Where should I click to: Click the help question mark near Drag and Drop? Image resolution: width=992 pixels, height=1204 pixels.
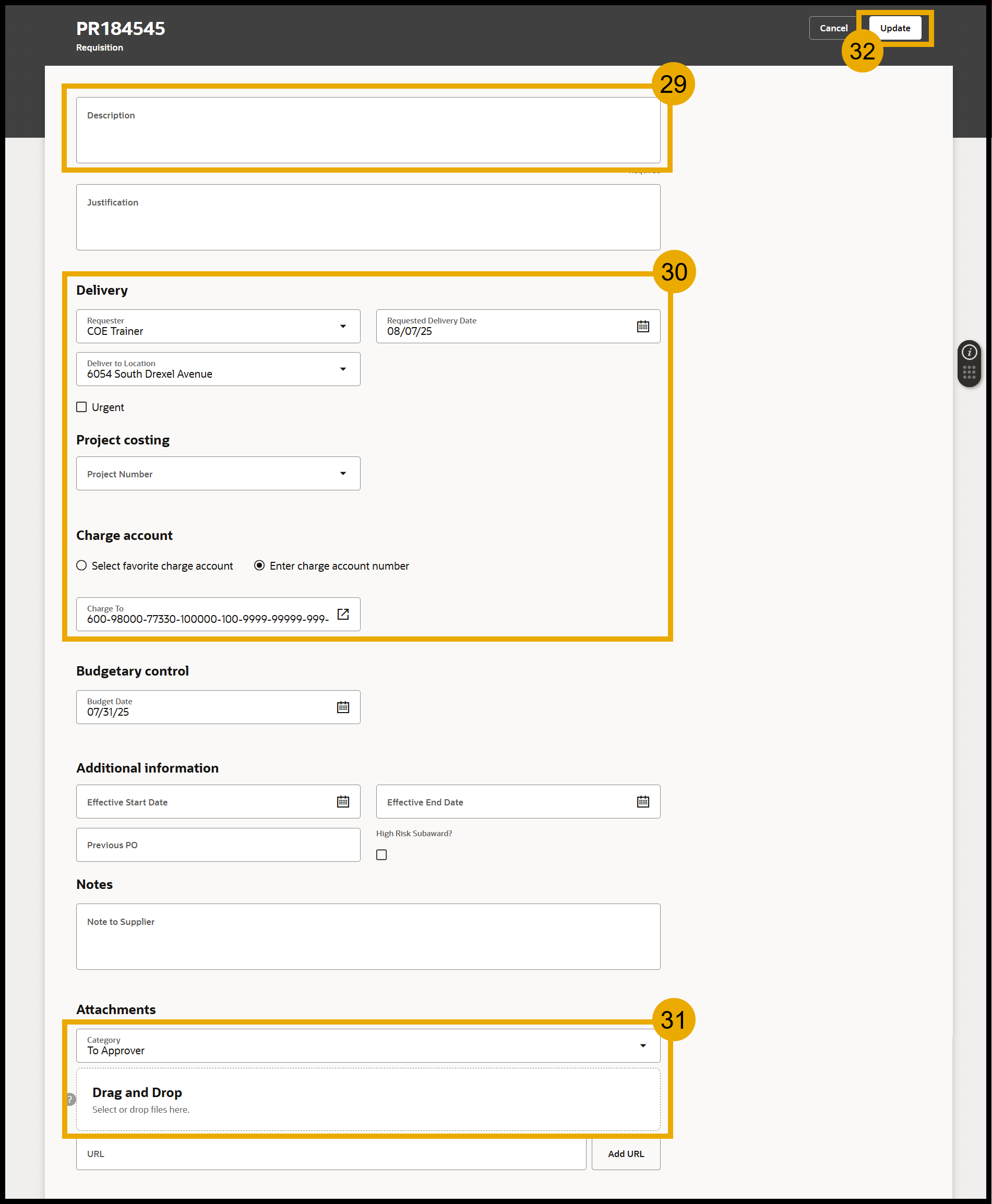[x=70, y=1099]
